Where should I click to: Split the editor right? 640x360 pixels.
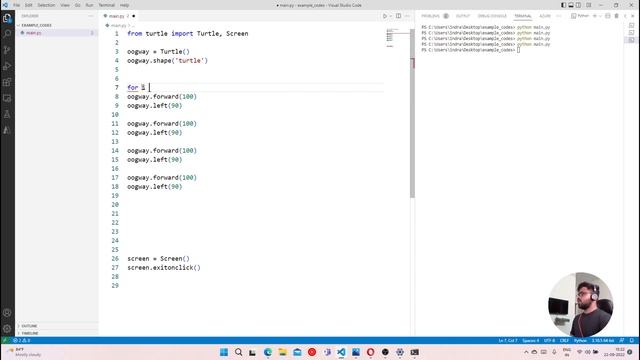coord(398,16)
